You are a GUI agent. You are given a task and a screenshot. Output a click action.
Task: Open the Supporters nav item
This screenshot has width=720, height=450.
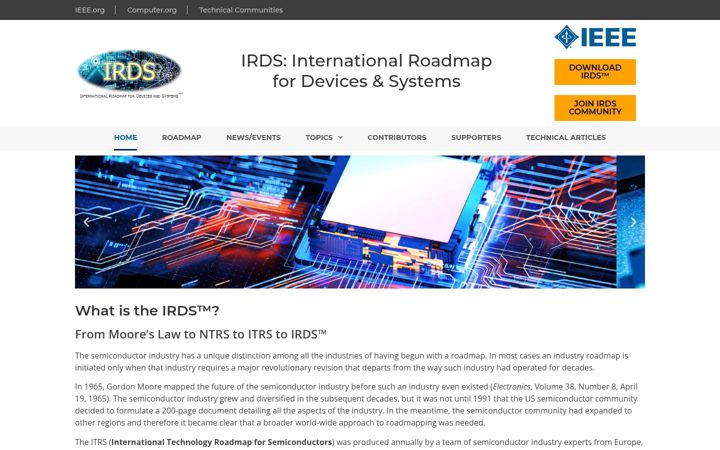tap(476, 137)
